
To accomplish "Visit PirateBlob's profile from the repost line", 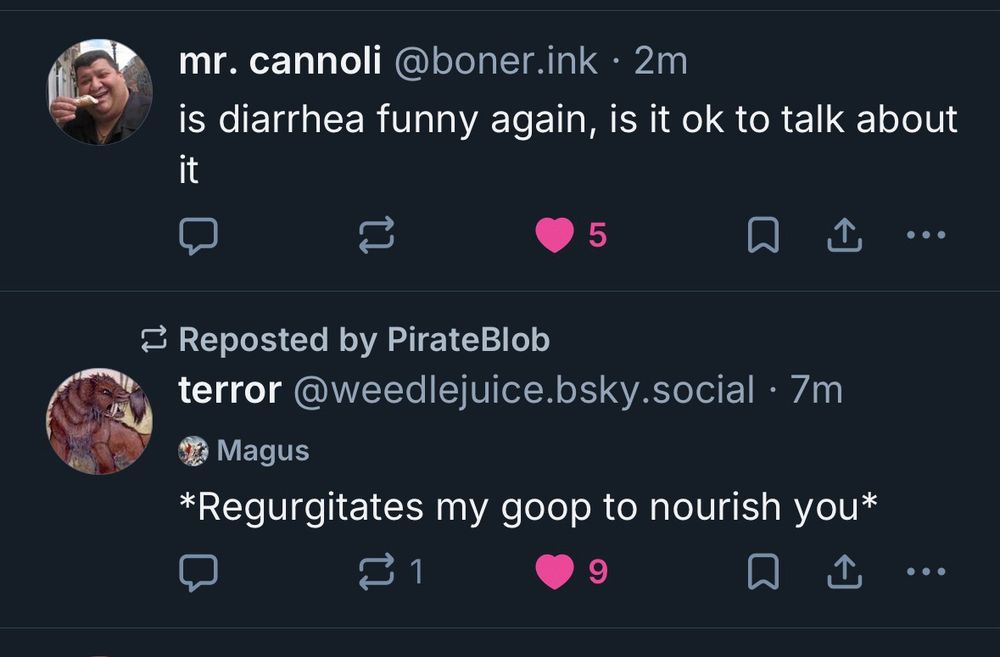I will click(x=466, y=339).
